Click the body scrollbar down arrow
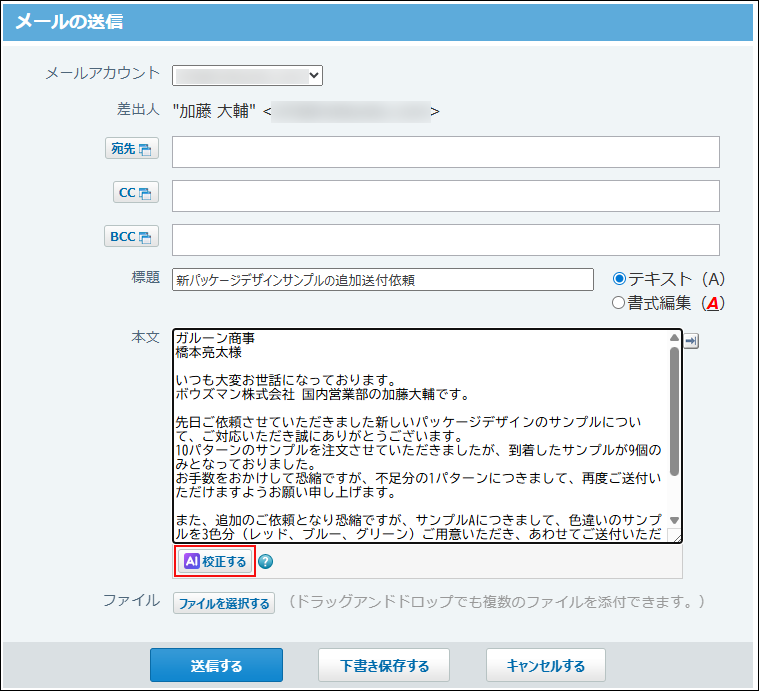The height and width of the screenshot is (691, 759). 674,520
